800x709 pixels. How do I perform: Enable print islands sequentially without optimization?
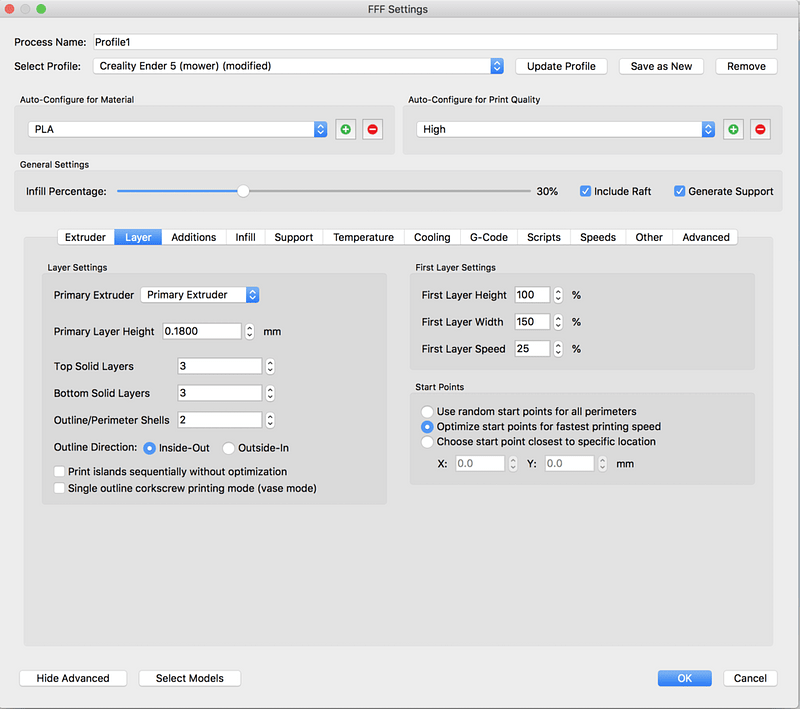tap(59, 471)
